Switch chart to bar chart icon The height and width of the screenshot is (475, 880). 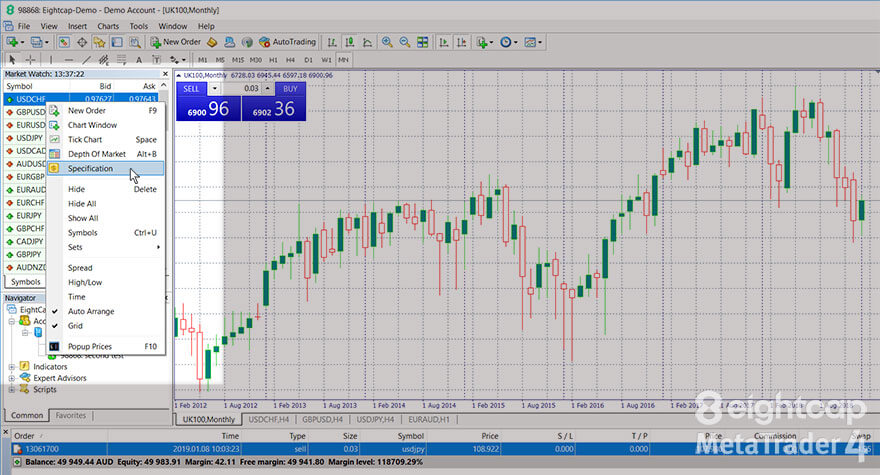coord(332,42)
